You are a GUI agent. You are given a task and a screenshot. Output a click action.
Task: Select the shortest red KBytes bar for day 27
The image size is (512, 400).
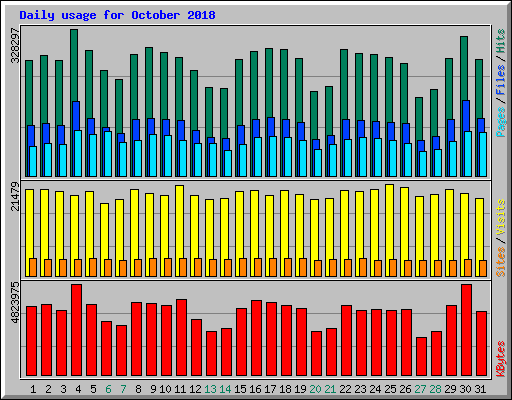click(x=421, y=357)
